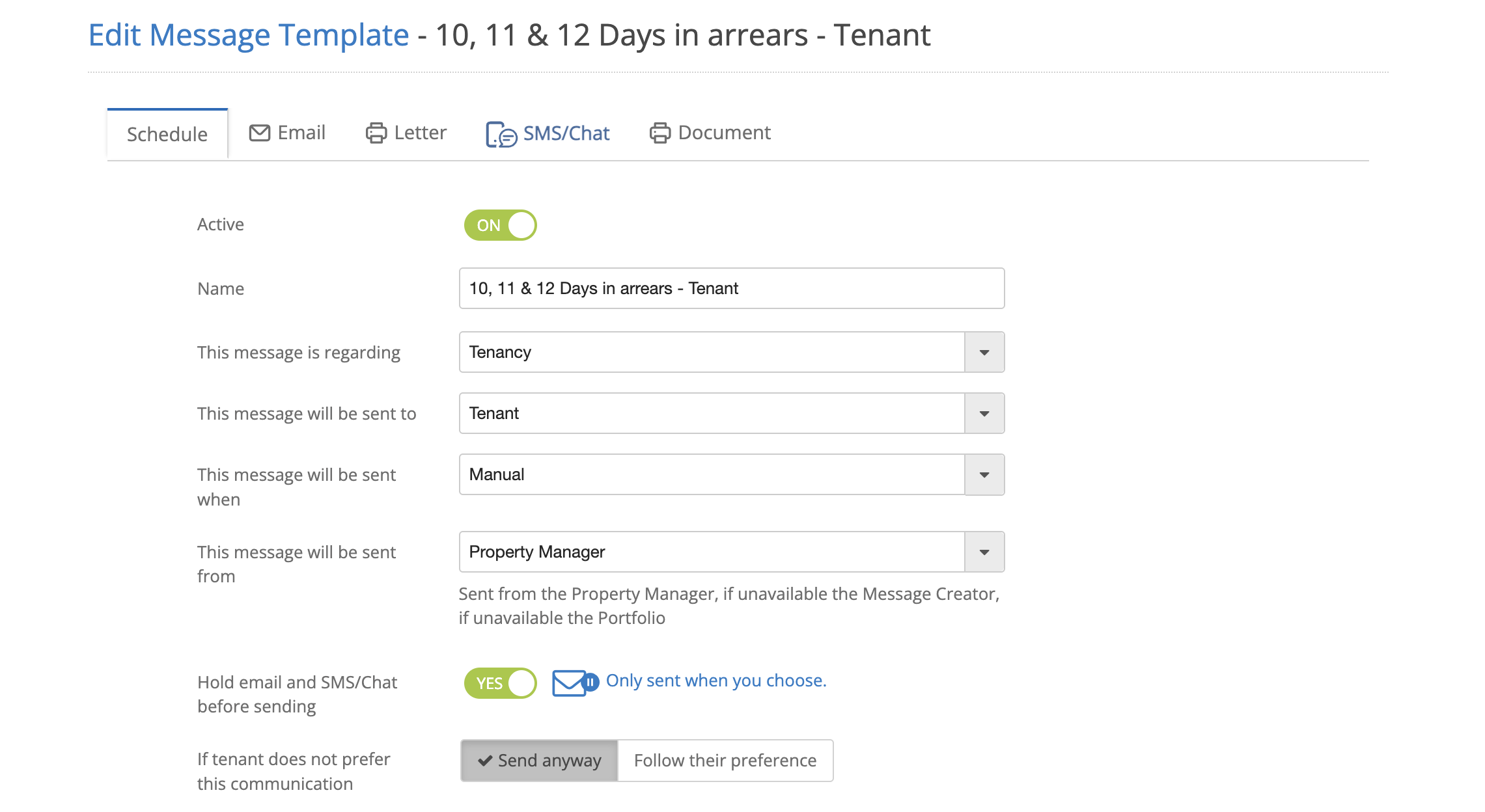Click the 'If tenant does not prefer this communication' label
This screenshot has width=1485, height=812.
tap(294, 771)
